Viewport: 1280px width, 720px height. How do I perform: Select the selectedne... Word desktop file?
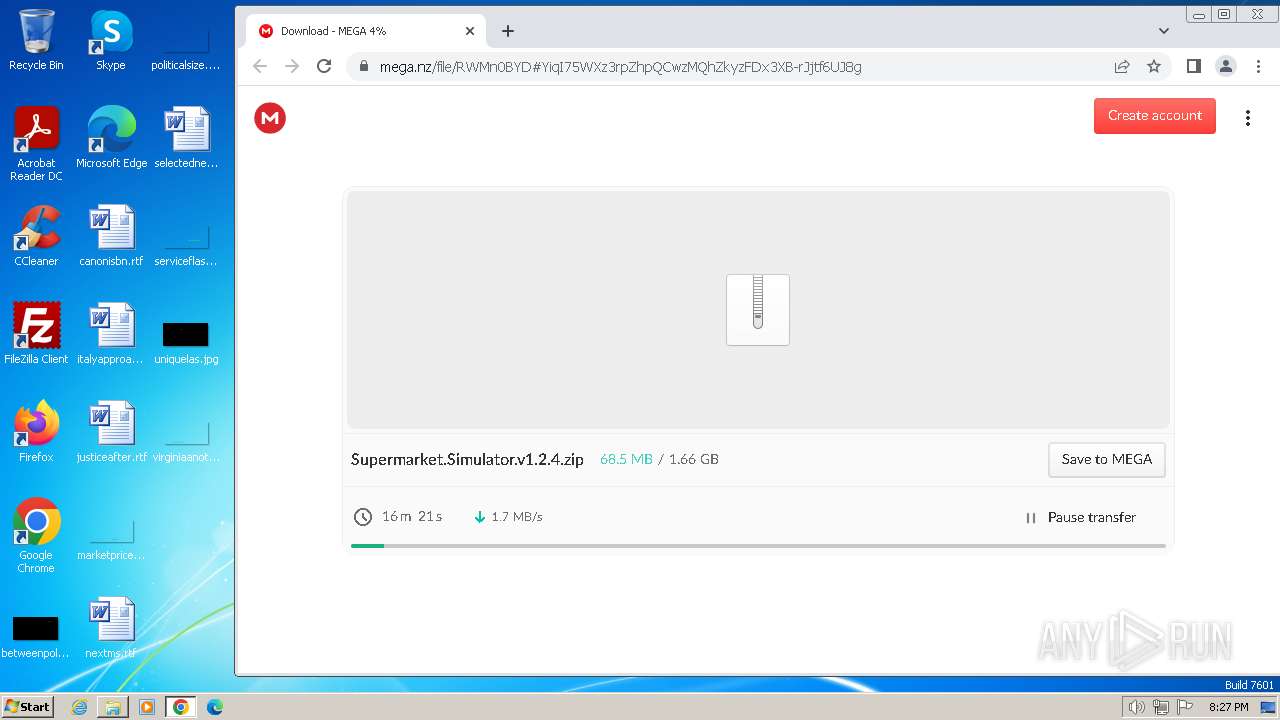pos(186,138)
